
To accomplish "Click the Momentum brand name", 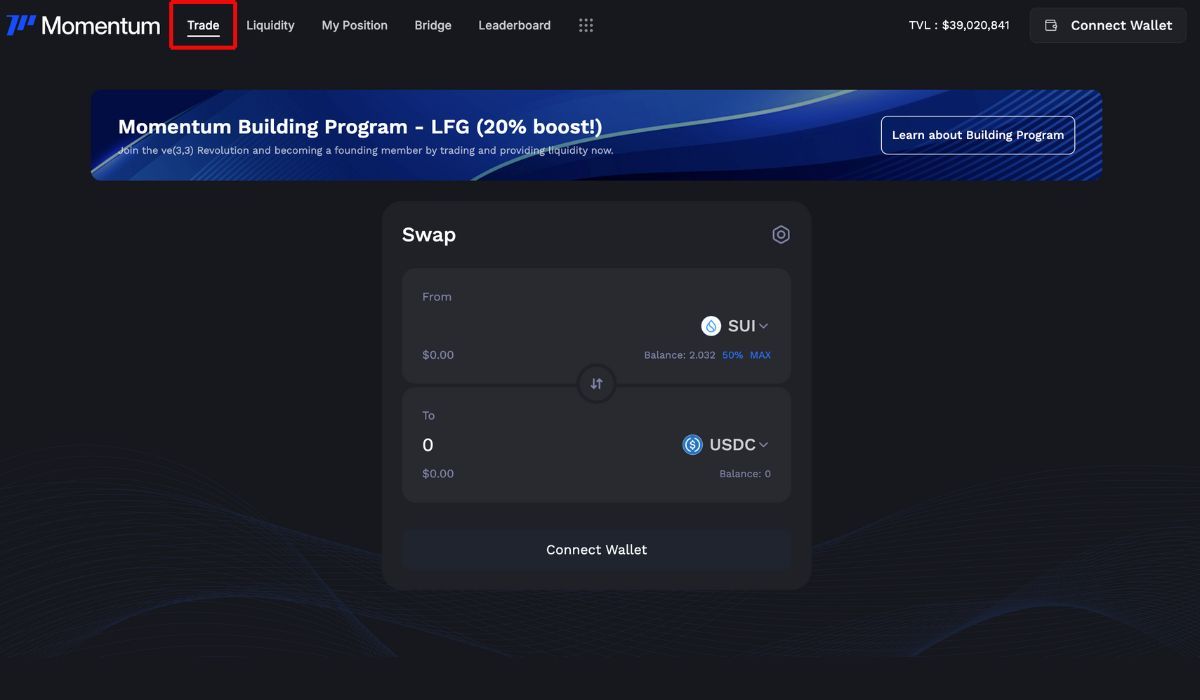I will 100,25.
